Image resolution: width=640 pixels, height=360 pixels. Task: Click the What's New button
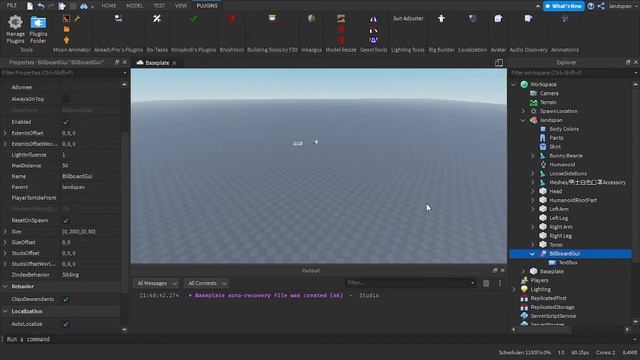564,6
